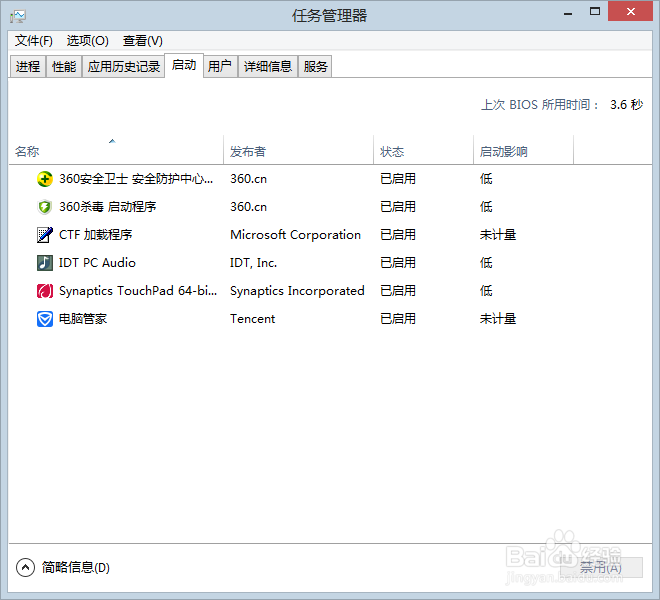
Task: Open the 选项(O) menu
Action: coord(88,41)
